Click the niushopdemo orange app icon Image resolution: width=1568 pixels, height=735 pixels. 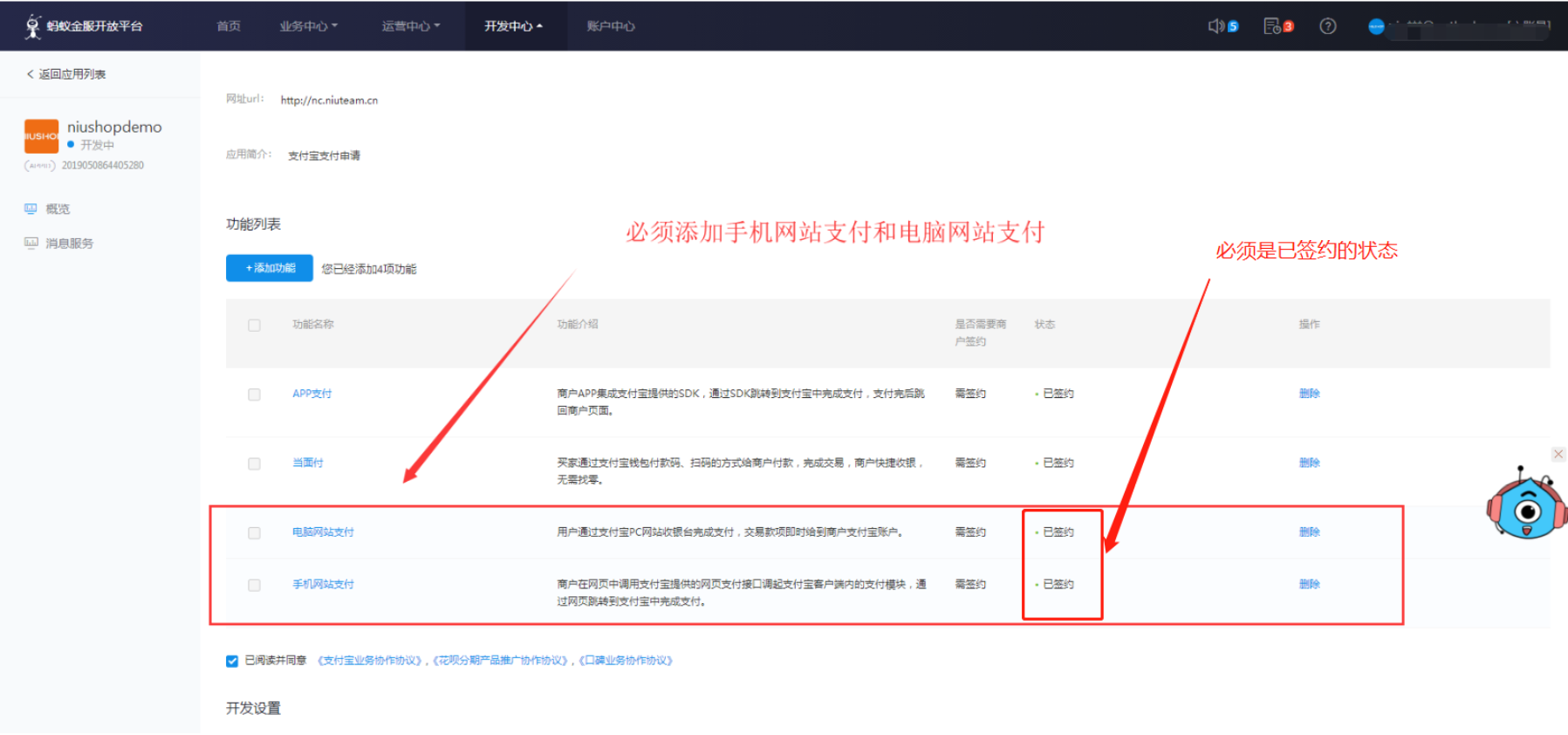(x=41, y=136)
